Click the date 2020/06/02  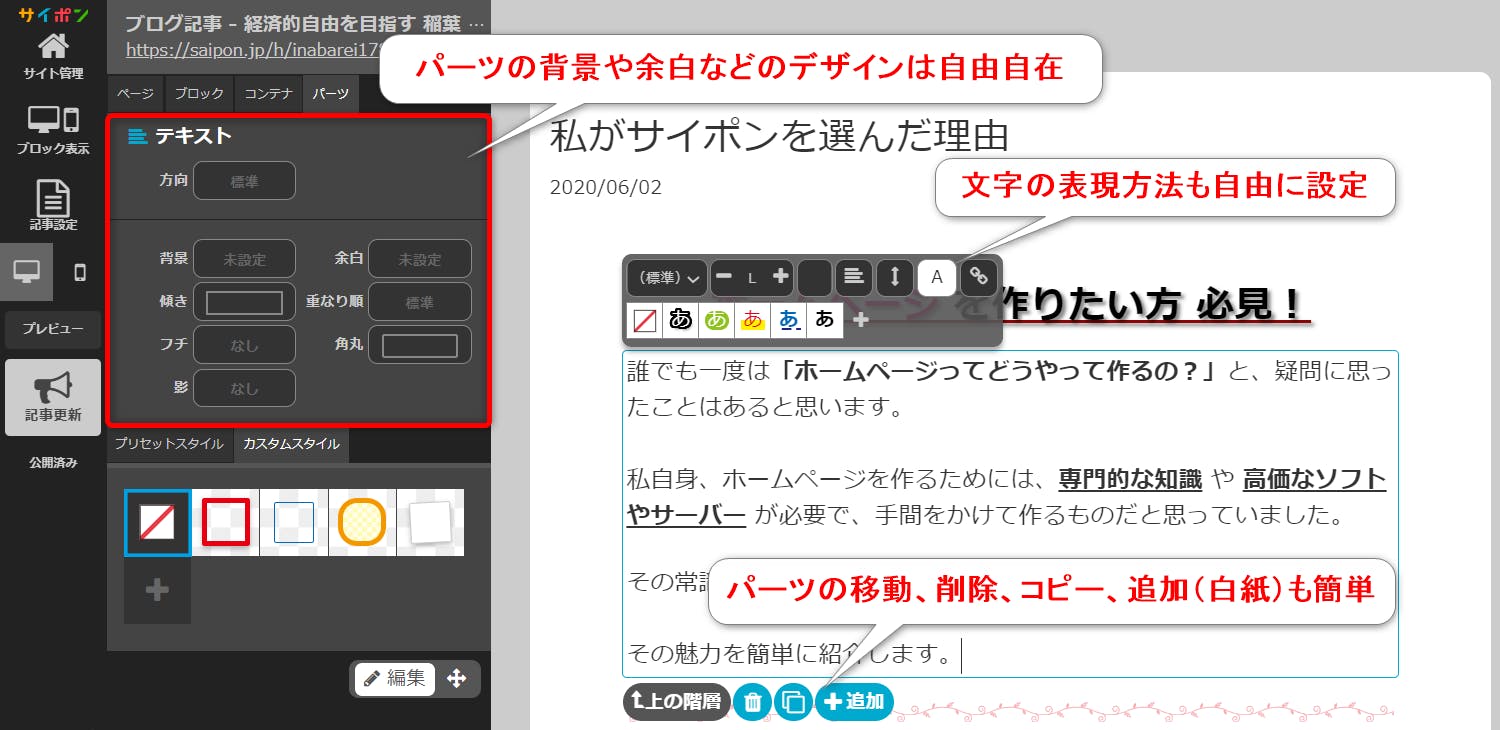tap(606, 187)
